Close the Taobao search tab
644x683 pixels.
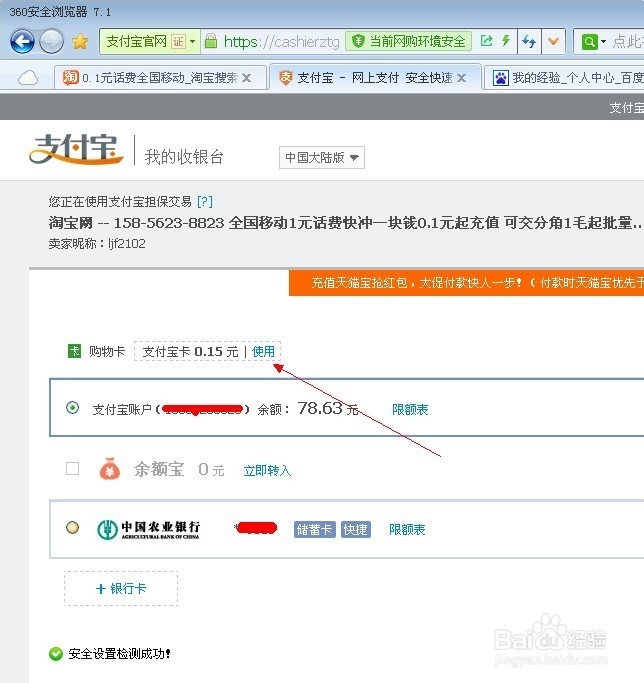tap(246, 78)
